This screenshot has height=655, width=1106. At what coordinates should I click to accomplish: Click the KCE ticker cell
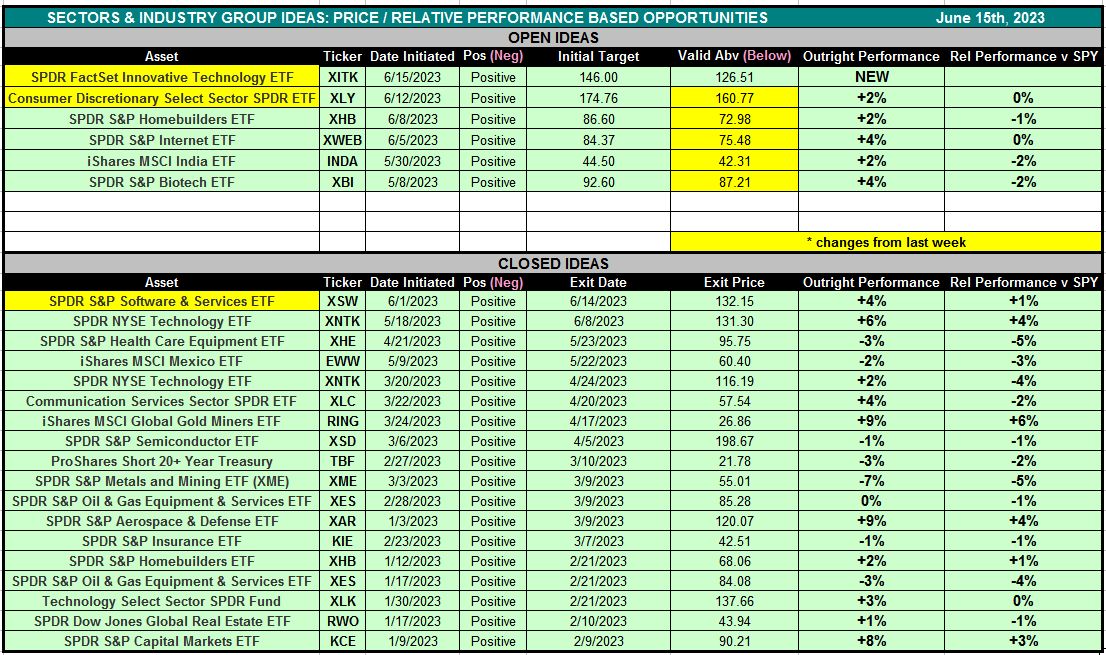coord(342,641)
